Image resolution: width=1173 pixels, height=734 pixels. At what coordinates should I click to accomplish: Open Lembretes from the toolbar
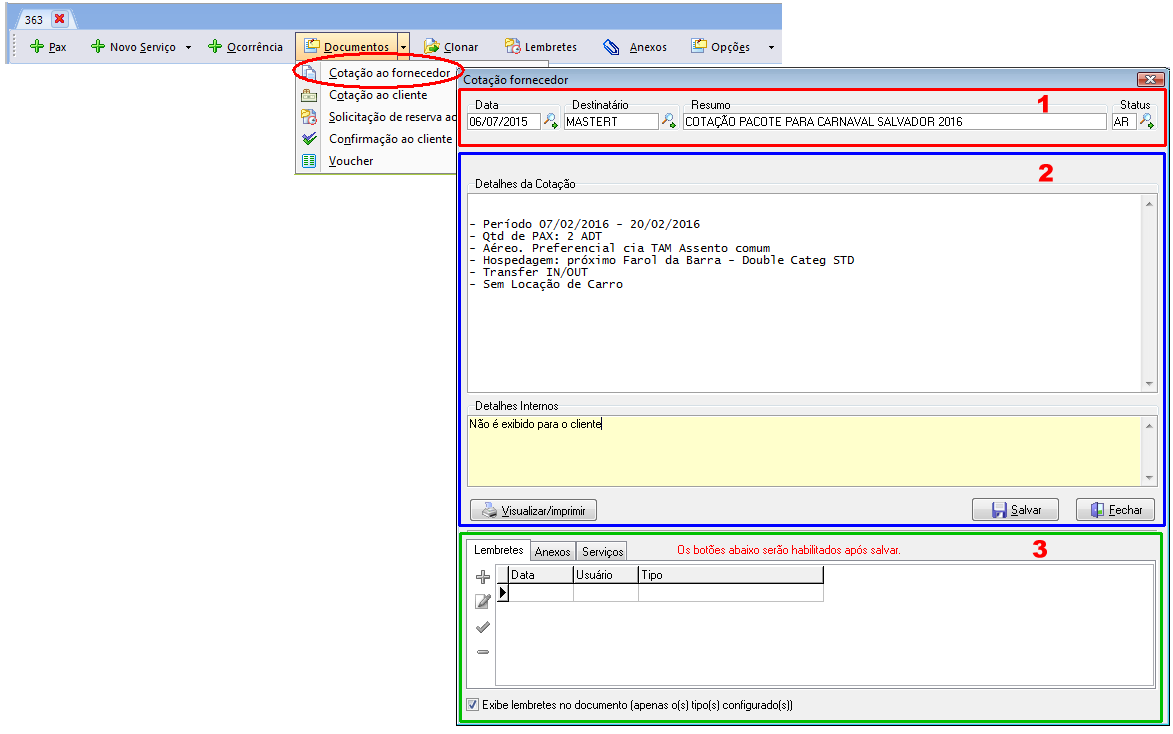pyautogui.click(x=541, y=46)
